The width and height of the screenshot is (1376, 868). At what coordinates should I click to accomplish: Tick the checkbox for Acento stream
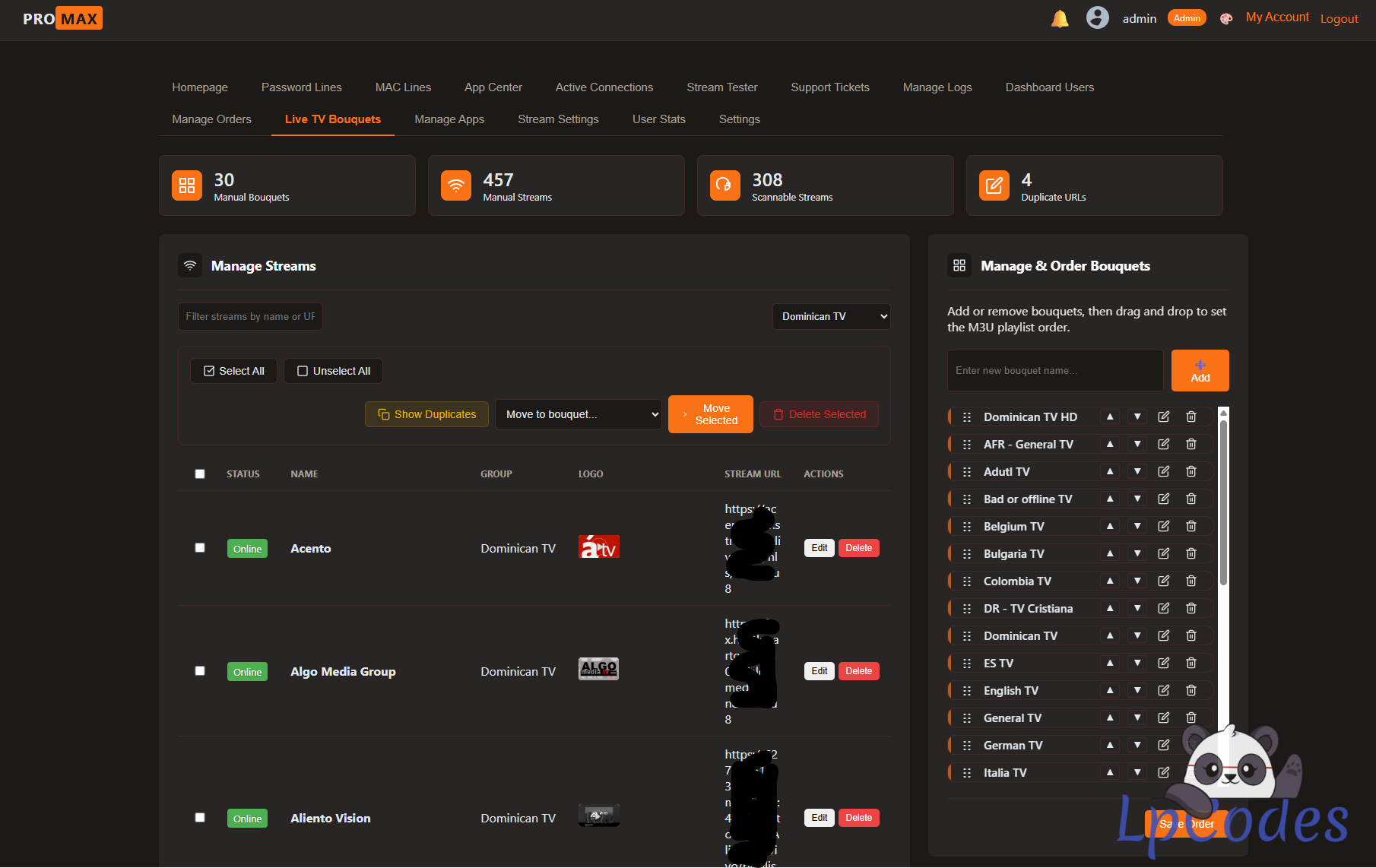(x=200, y=548)
